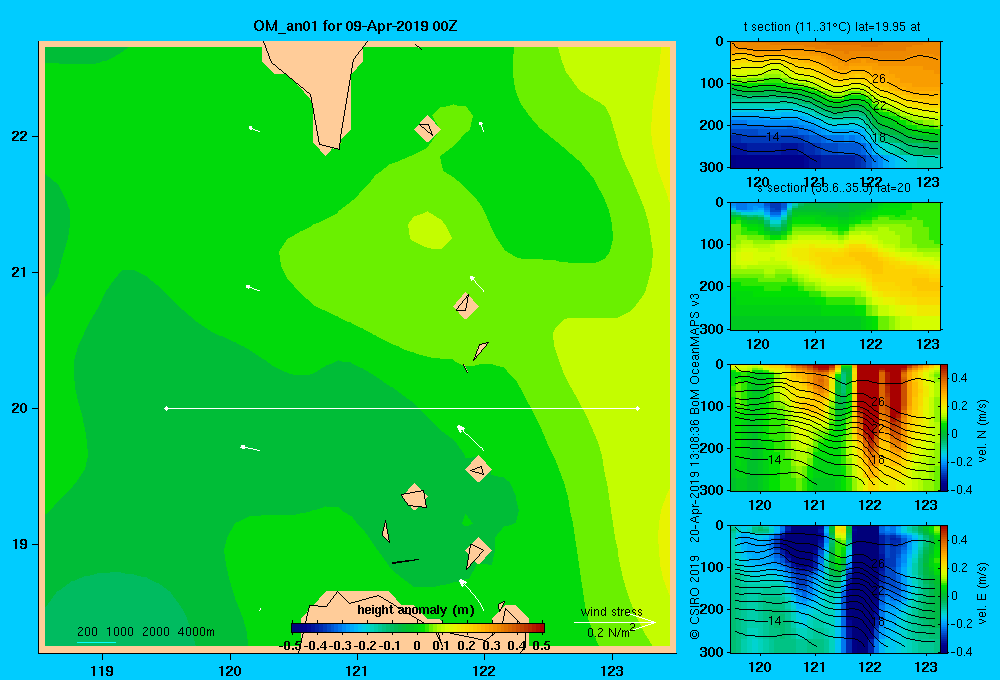Open the northward velocity (vel. N) section panel
This screenshot has width=1000, height=680.
pyautogui.click(x=835, y=427)
